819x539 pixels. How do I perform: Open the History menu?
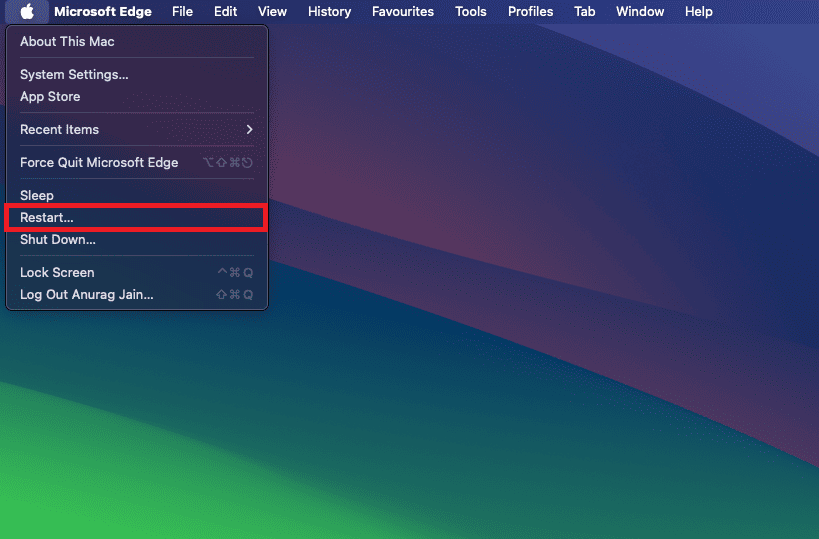pos(329,12)
